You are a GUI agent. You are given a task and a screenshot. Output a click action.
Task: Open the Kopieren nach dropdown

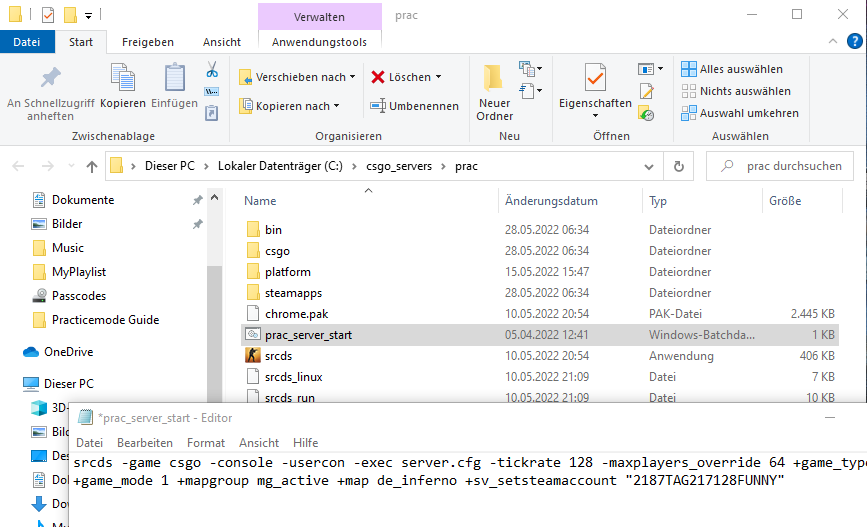pyautogui.click(x=289, y=106)
